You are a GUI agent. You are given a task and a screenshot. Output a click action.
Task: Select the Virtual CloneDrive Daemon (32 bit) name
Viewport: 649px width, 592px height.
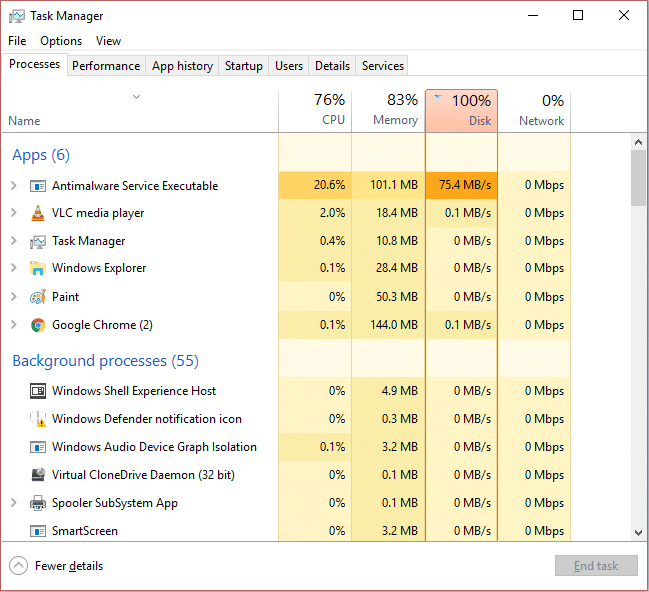coord(143,475)
